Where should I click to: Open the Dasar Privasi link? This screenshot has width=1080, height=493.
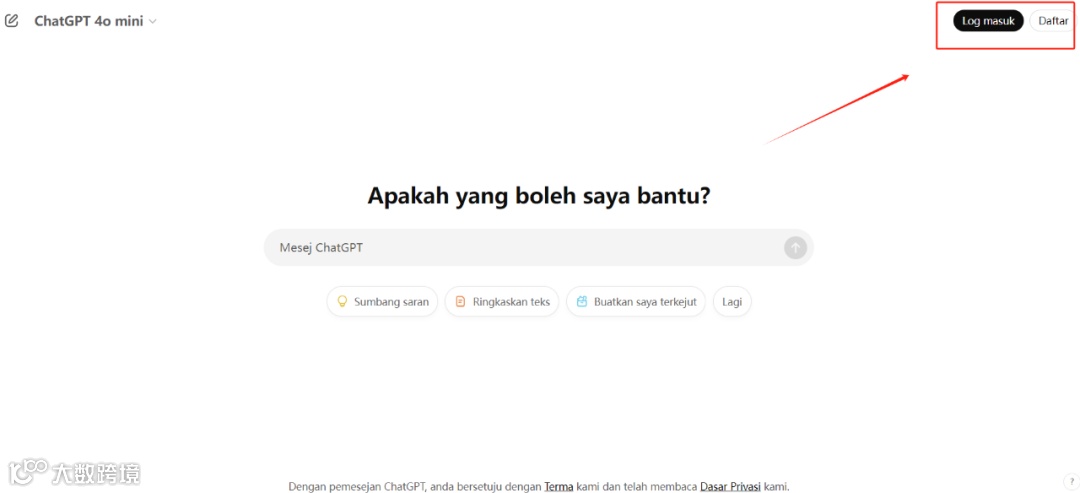click(x=730, y=486)
